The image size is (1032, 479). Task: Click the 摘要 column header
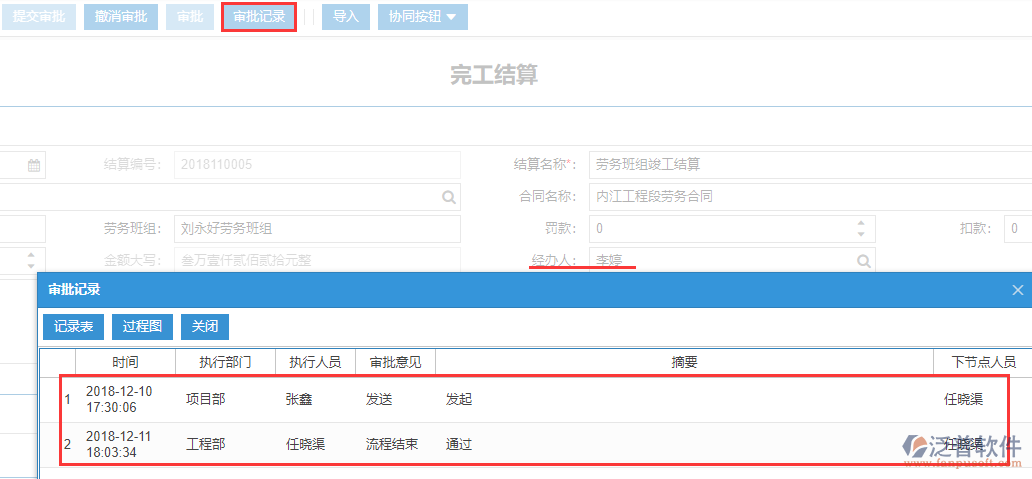point(684,362)
